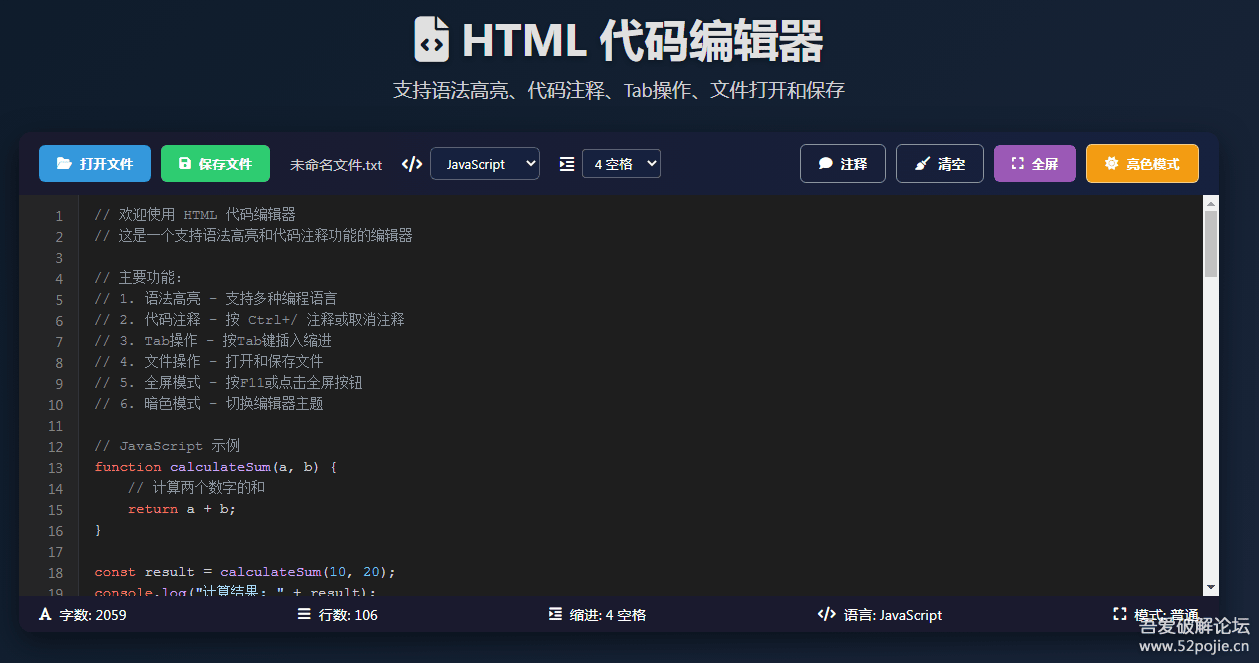The height and width of the screenshot is (663, 1259).
Task: Click line number 1 in the gutter
Action: click(59, 216)
